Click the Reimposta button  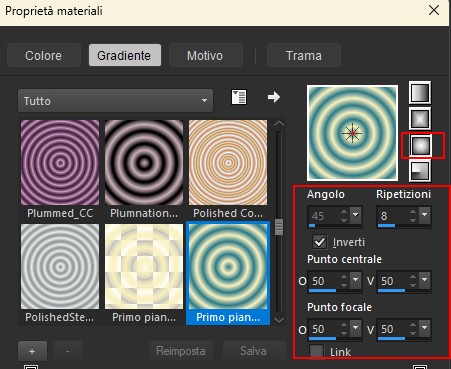(x=181, y=351)
